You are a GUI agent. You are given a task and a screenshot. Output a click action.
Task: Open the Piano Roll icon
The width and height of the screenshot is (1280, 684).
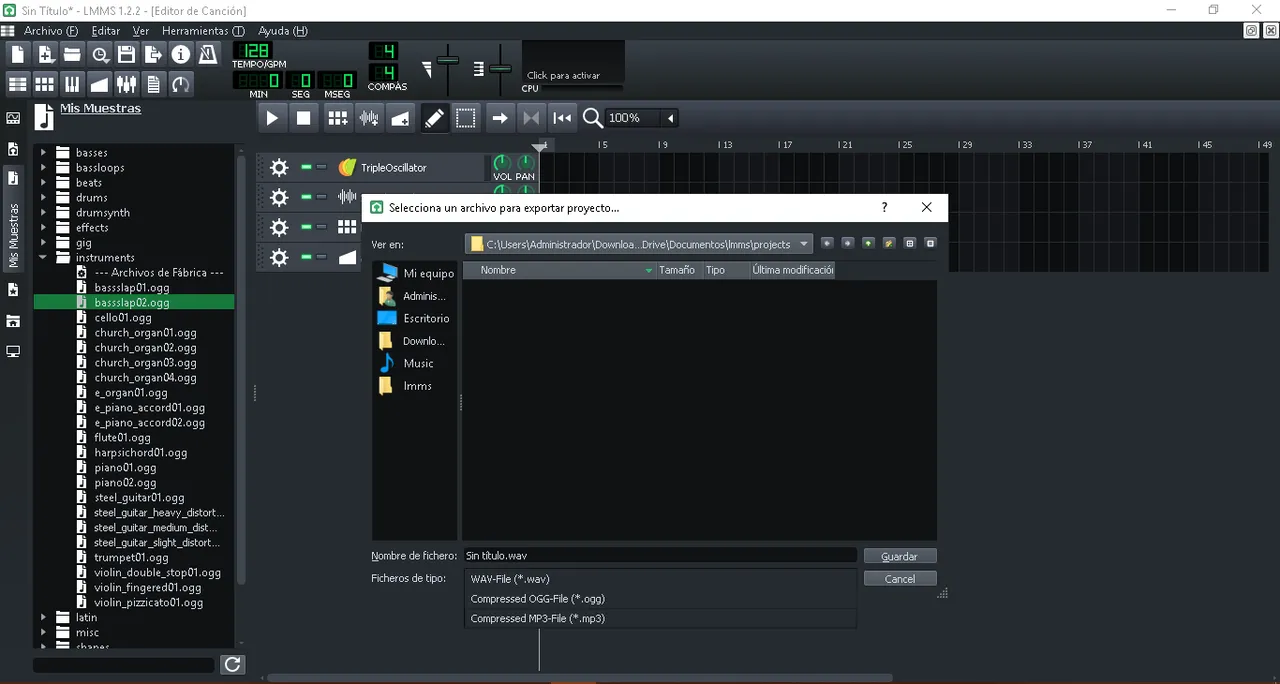[72, 84]
